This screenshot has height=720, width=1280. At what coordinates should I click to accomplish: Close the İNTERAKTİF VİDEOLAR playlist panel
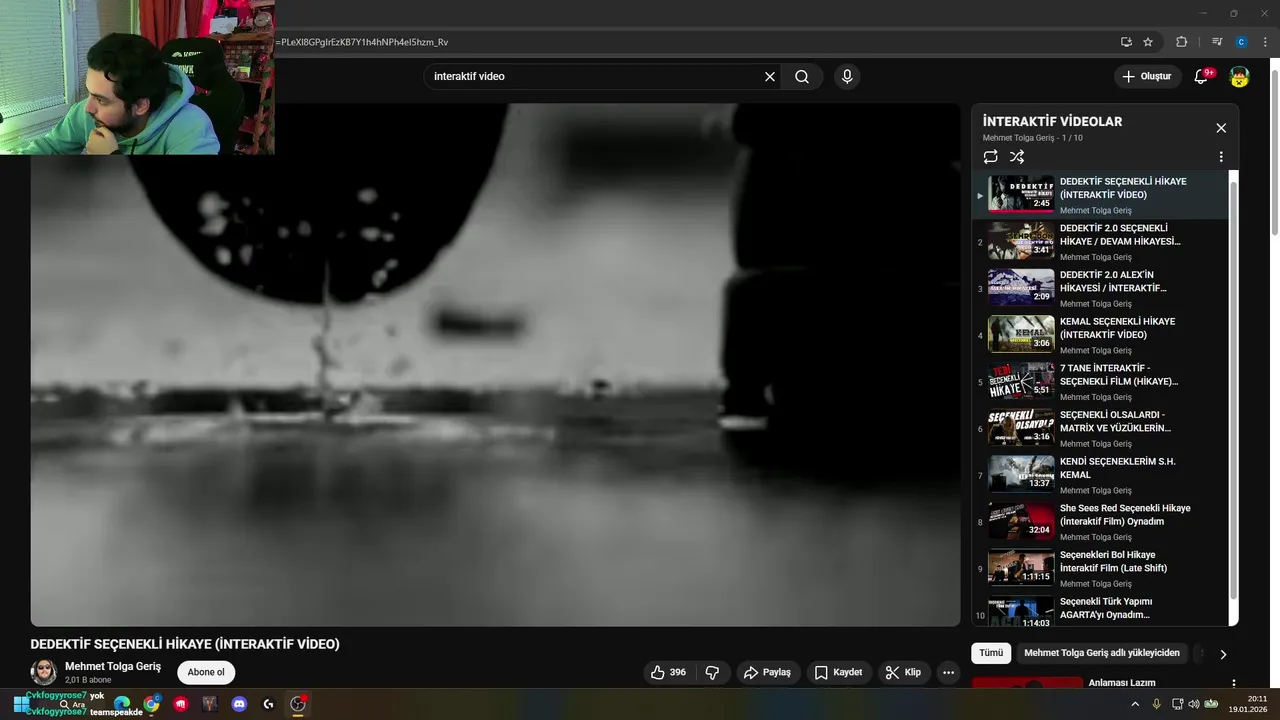(1221, 128)
